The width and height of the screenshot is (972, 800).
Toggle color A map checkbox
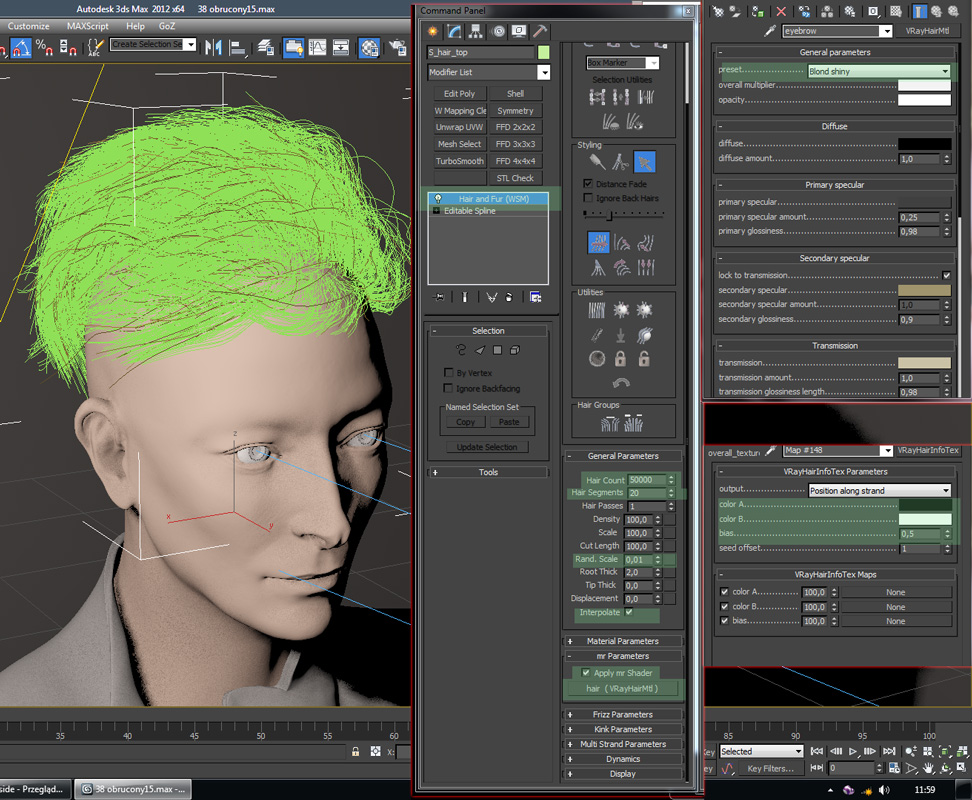point(724,592)
